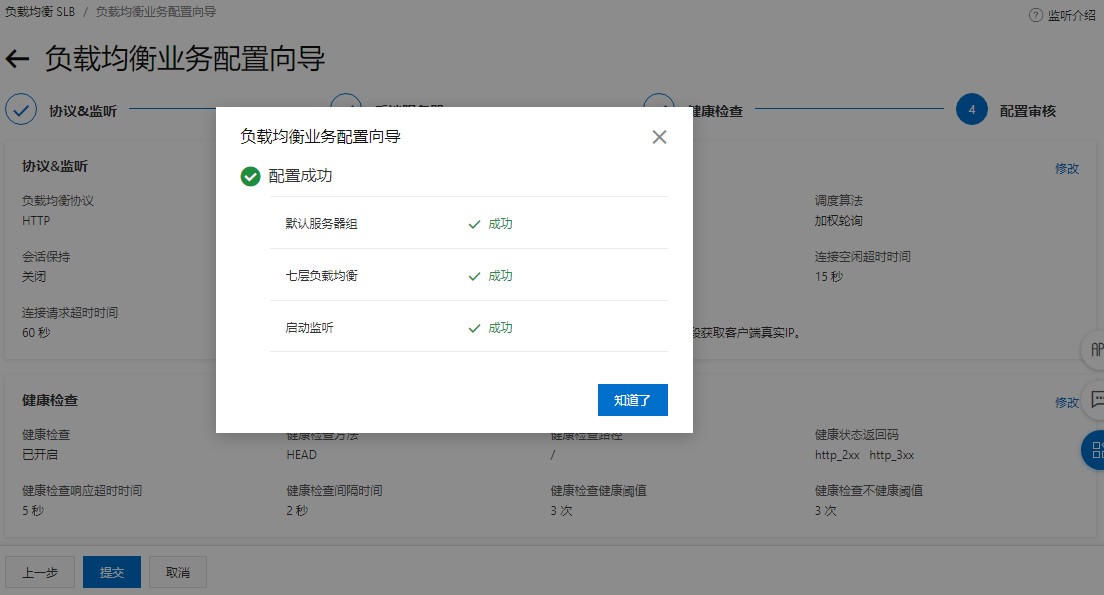The image size is (1104, 595).
Task: Click the 启动监听 row label
Action: [x=309, y=328]
